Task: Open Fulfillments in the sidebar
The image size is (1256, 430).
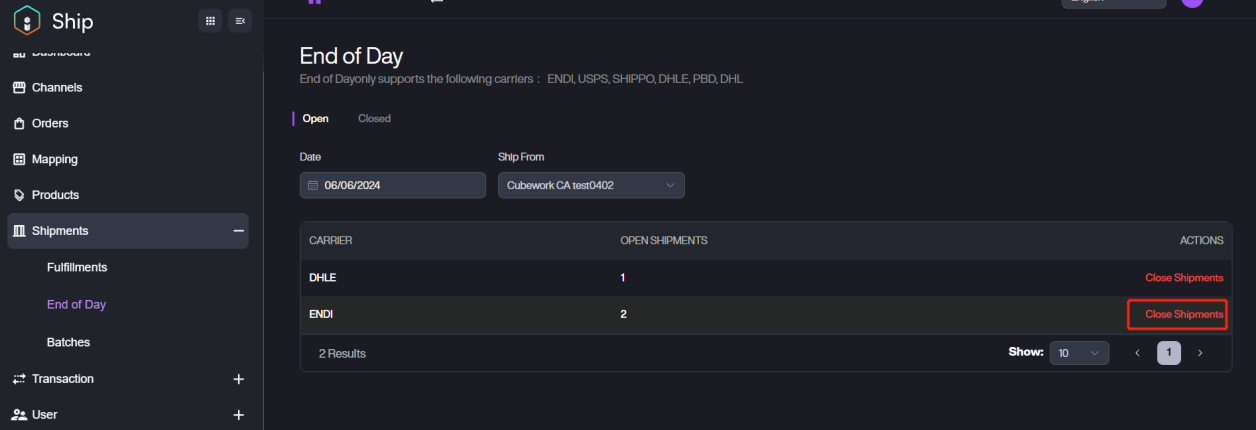Action: pyautogui.click(x=77, y=267)
